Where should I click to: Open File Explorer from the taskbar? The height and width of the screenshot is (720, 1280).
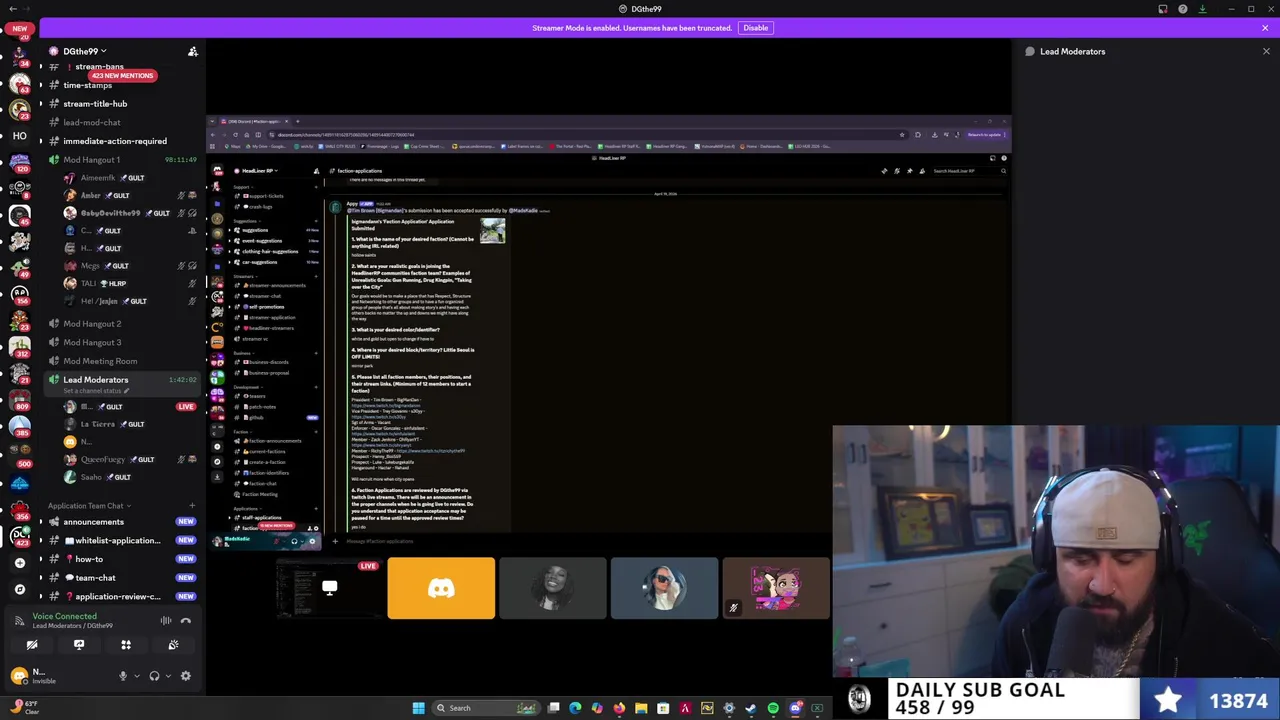pyautogui.click(x=641, y=708)
